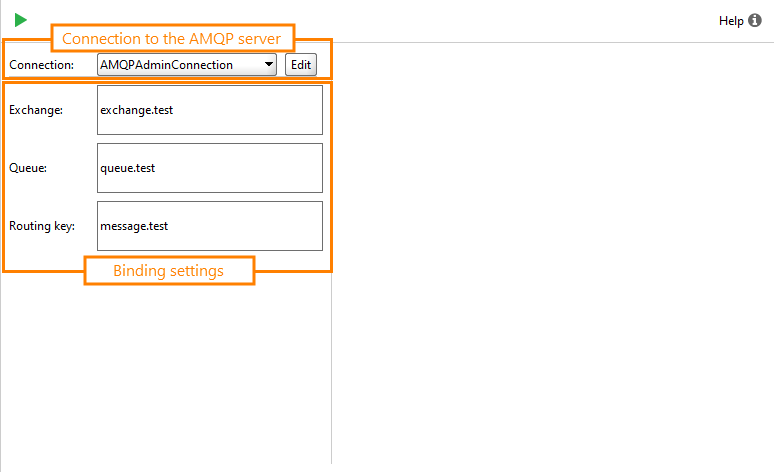Click the "Exchange:" label
774x472 pixels.
tap(36, 110)
